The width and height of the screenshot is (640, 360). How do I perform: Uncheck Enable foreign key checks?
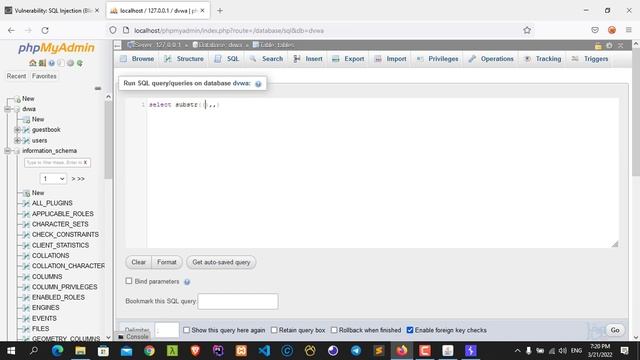click(x=410, y=330)
